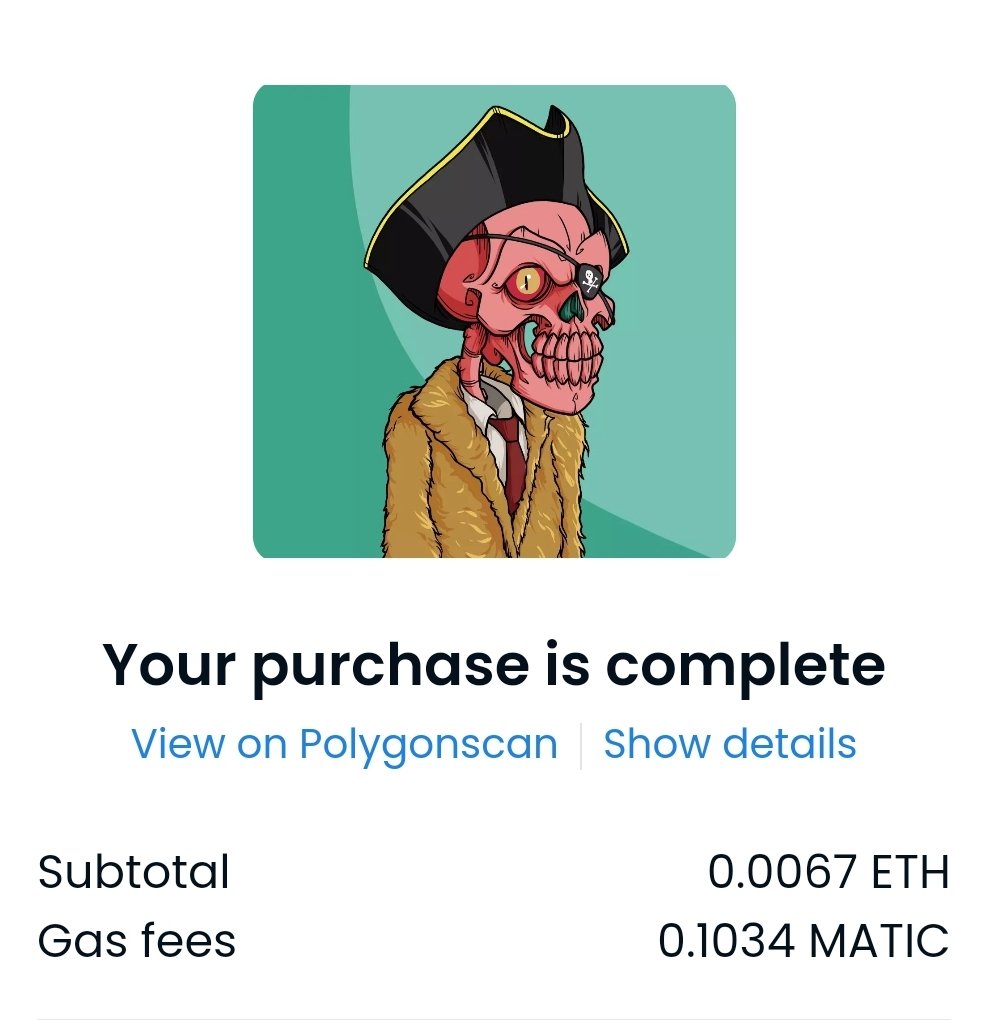Click the dark teal strip of NFT background
983x1020 pixels.
(299, 325)
